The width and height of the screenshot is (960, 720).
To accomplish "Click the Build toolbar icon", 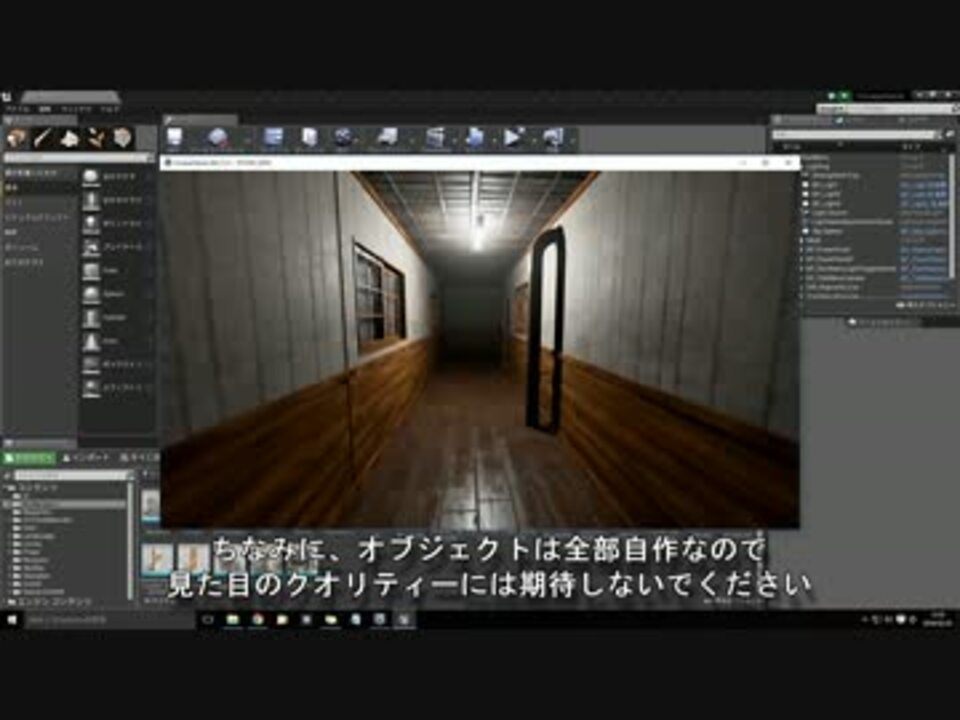I will tap(475, 138).
